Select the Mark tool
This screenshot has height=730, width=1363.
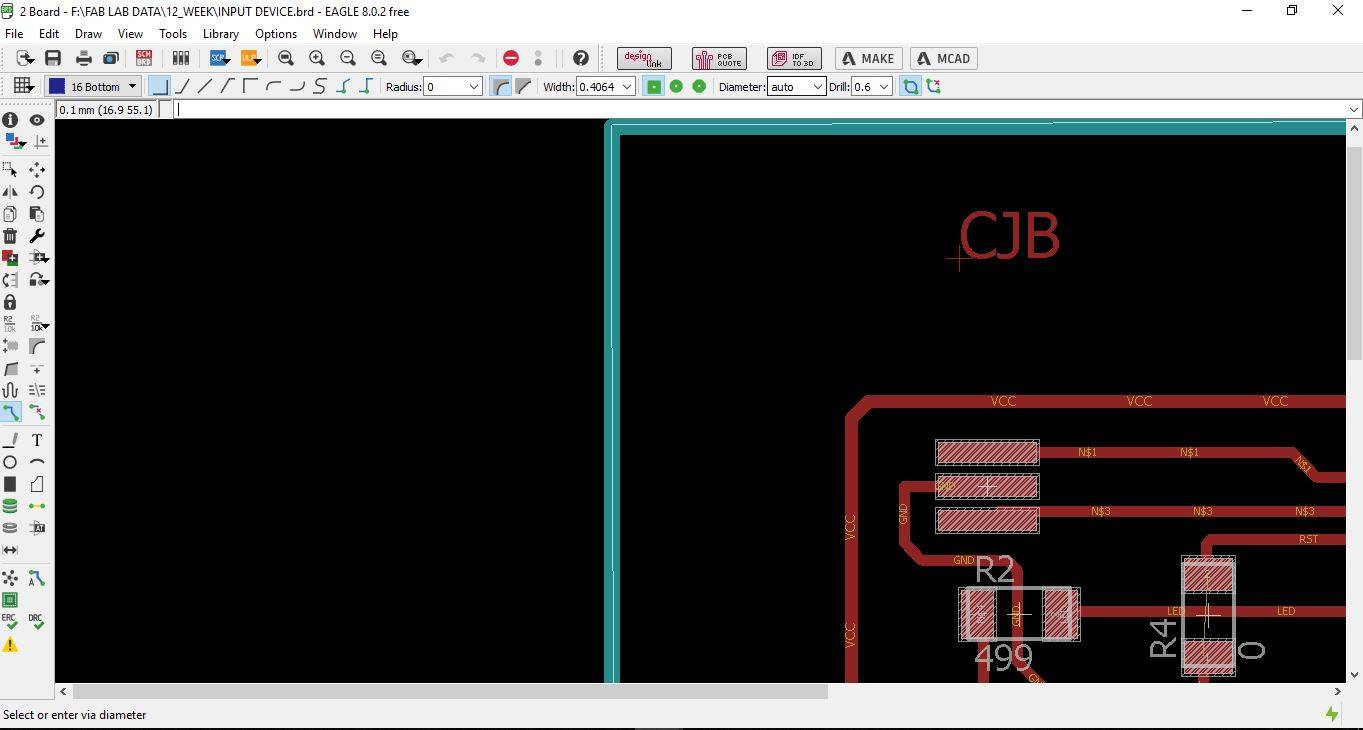click(39, 142)
